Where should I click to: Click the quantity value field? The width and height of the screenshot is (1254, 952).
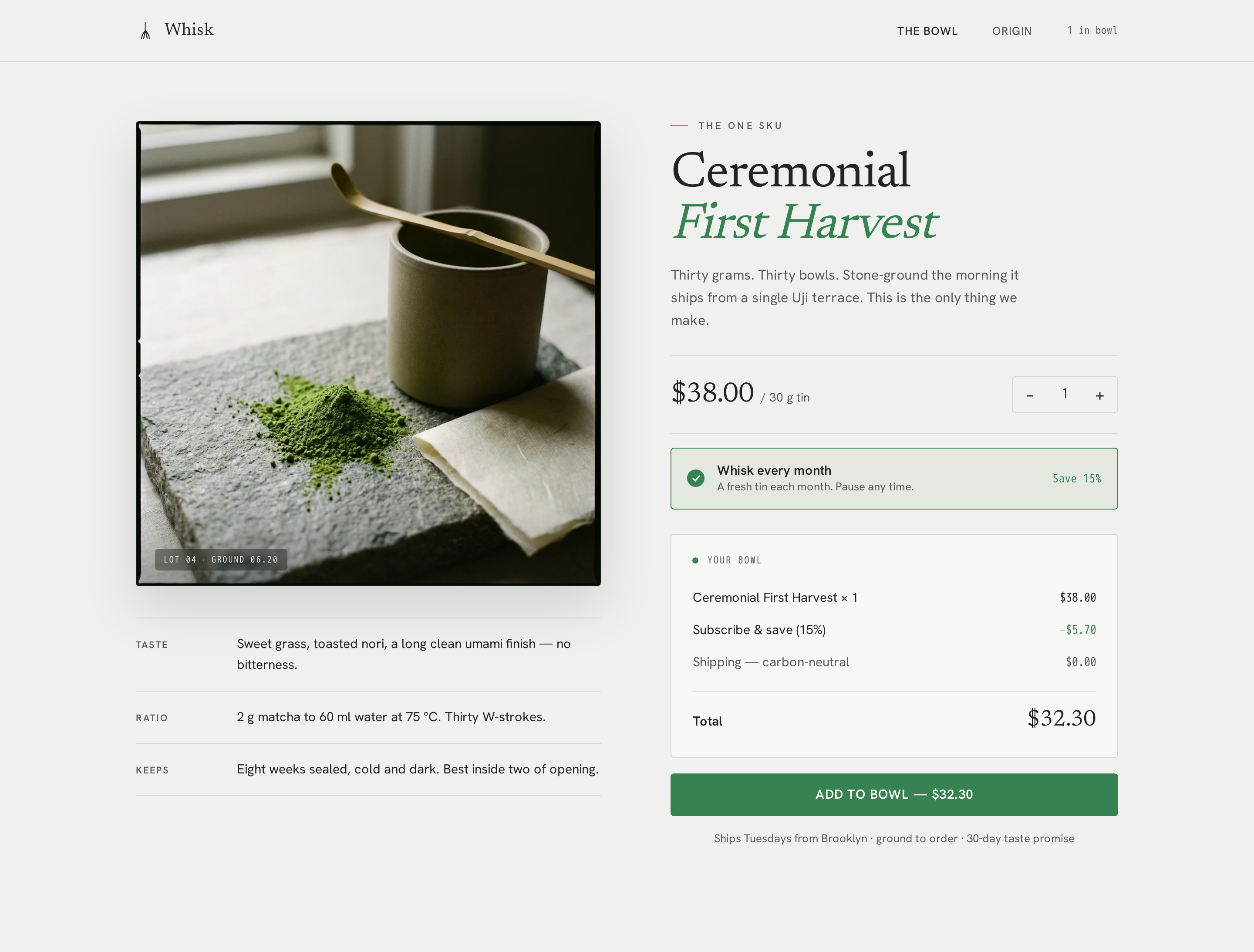(1064, 394)
